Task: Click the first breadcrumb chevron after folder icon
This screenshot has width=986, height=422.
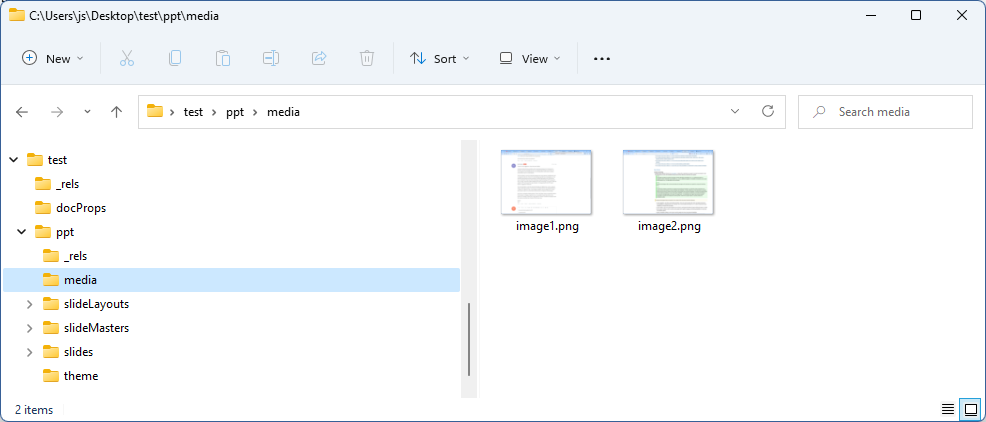Action: point(172,112)
